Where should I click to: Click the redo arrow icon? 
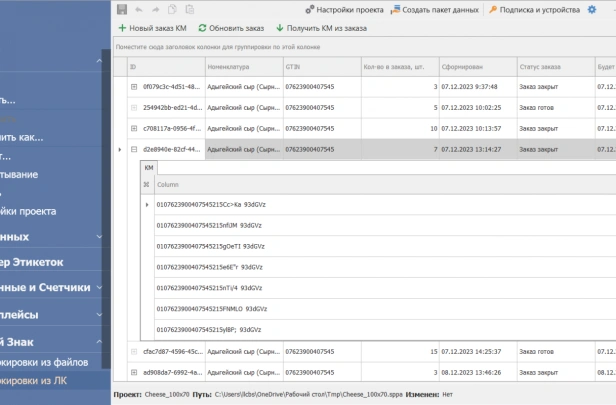[x=156, y=10]
